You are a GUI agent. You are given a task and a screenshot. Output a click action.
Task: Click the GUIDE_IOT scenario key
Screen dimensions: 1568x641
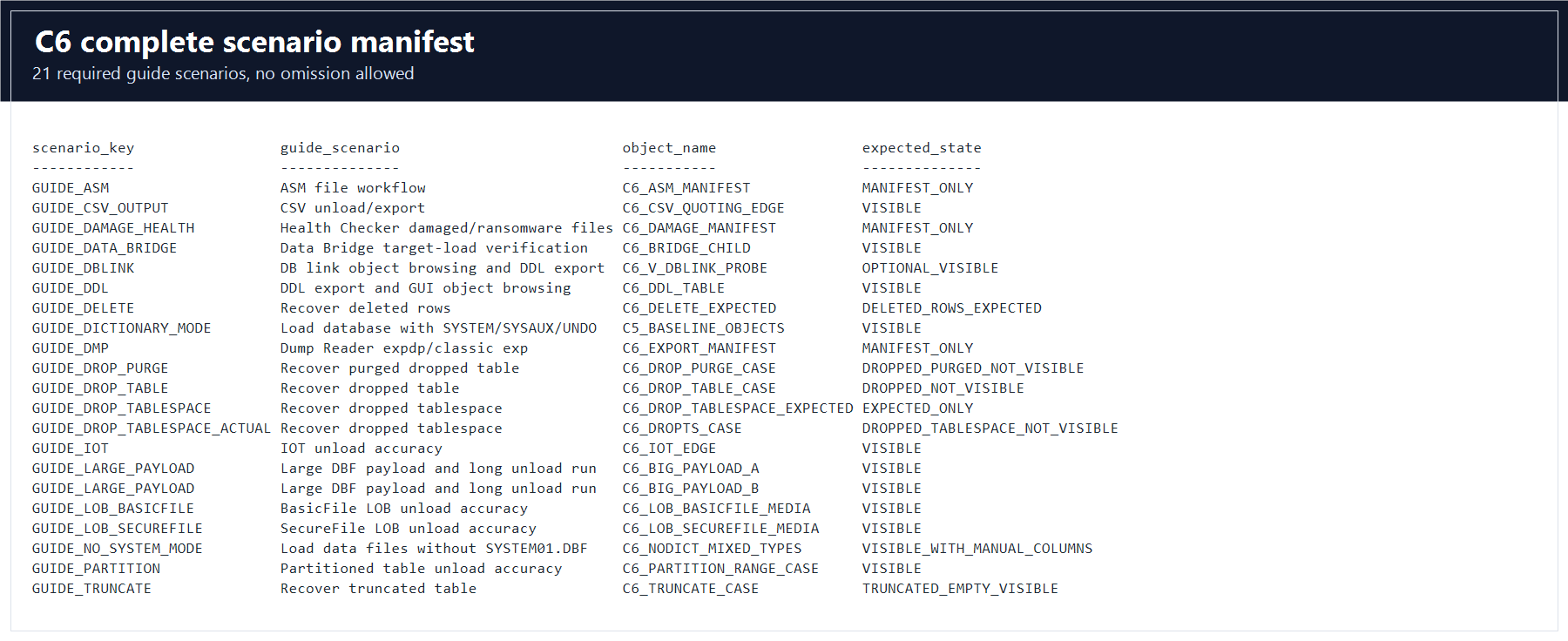(x=71, y=449)
